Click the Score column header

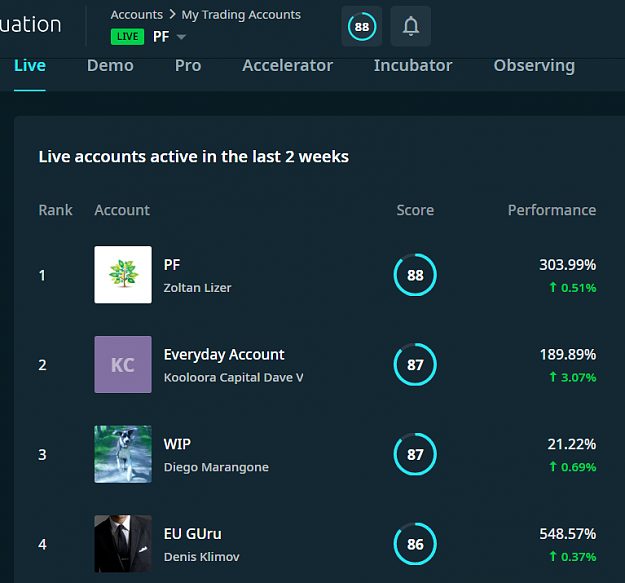[x=415, y=210]
